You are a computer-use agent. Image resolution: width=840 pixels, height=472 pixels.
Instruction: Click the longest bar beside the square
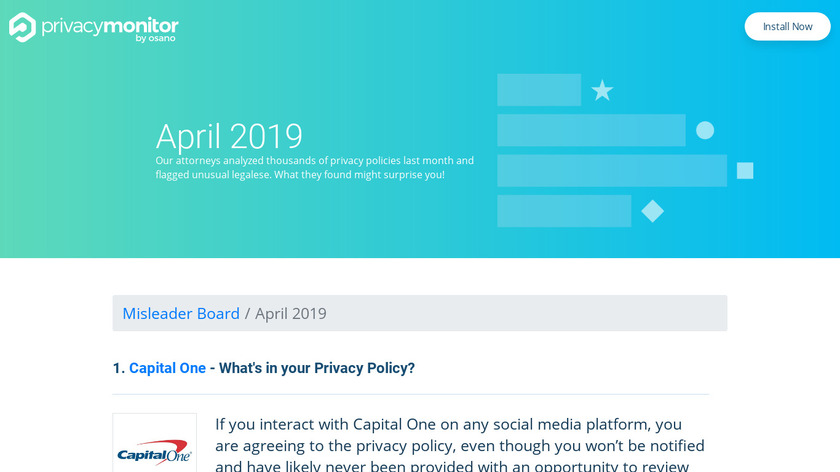pyautogui.click(x=612, y=170)
